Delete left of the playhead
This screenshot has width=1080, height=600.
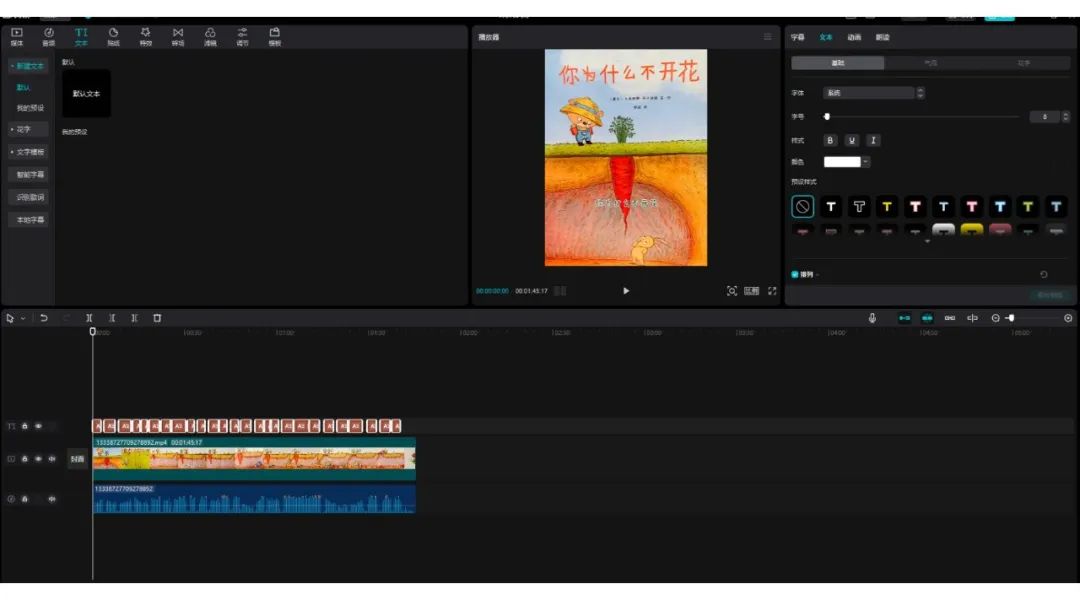[x=112, y=318]
